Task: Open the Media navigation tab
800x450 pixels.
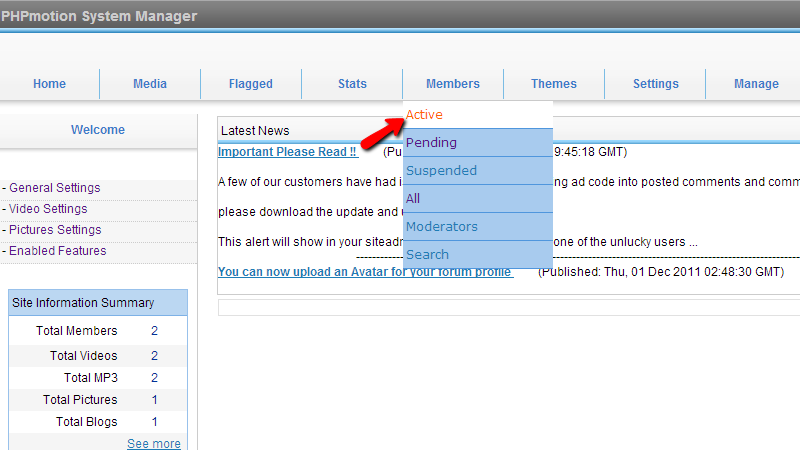Action: point(150,84)
